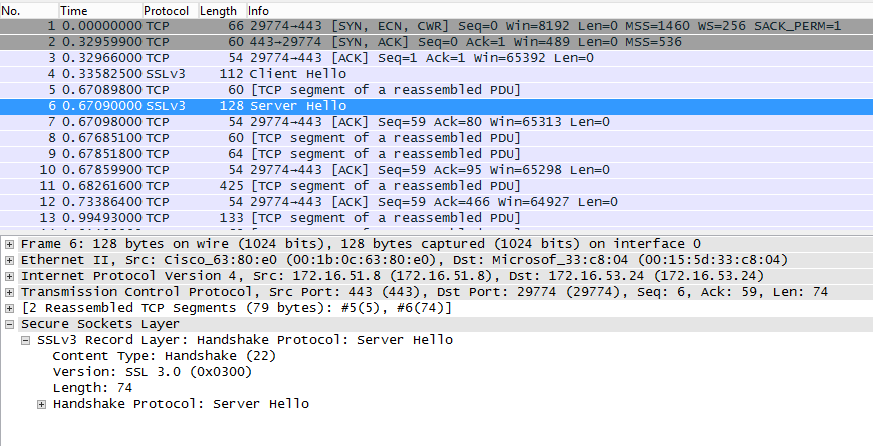
Task: Click the Length column header
Action: pos(218,10)
